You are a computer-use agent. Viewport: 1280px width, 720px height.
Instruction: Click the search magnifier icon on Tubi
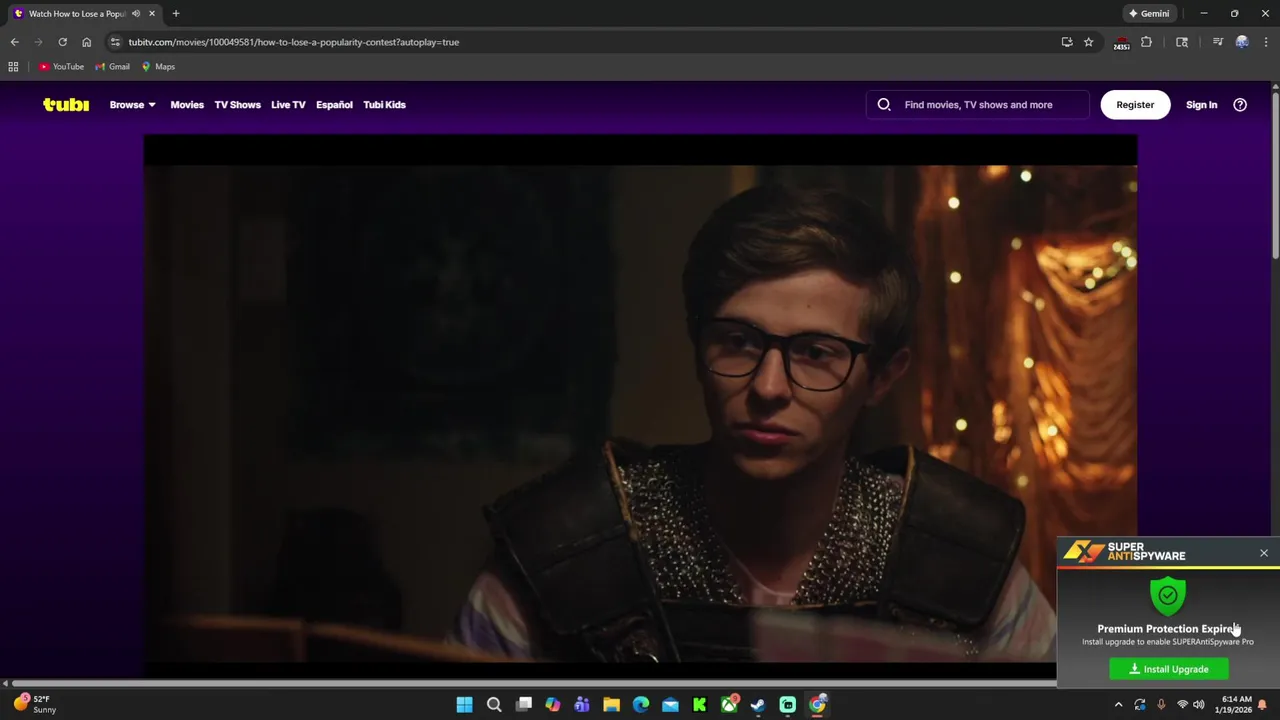[x=884, y=104]
